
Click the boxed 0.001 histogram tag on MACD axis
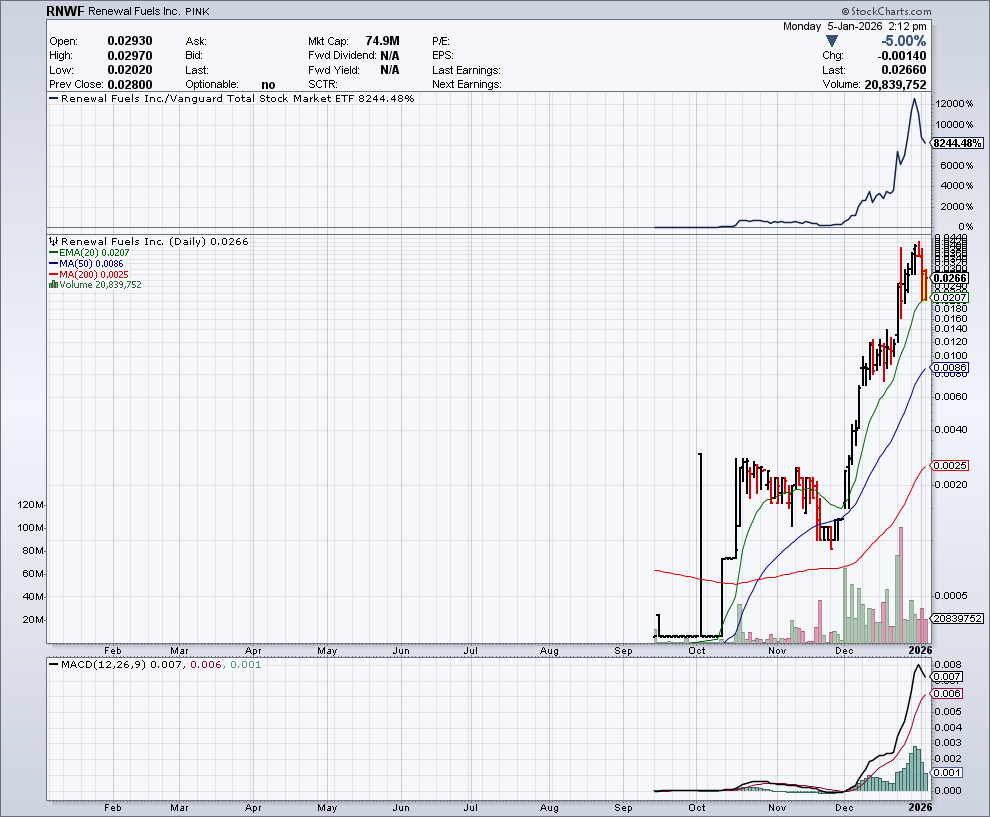pos(948,773)
